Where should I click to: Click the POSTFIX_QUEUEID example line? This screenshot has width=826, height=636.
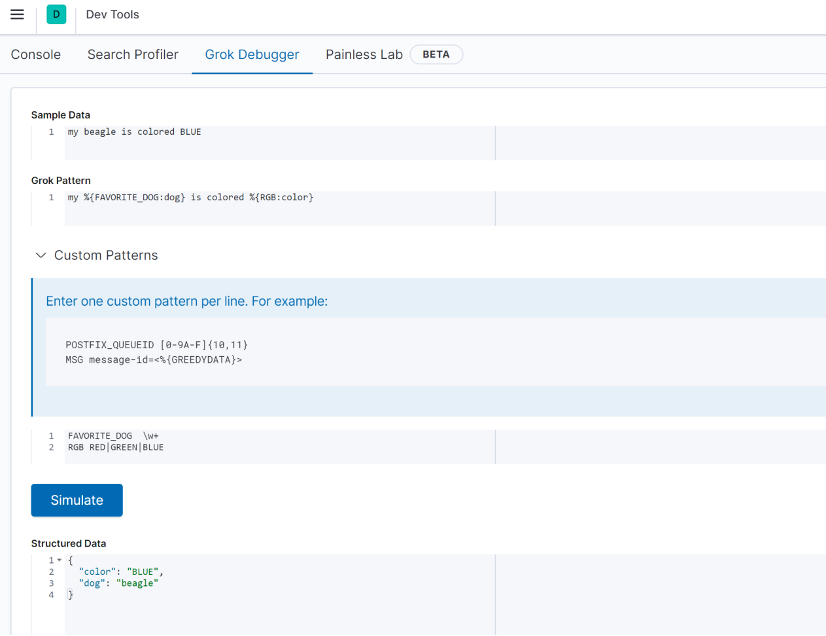156,345
